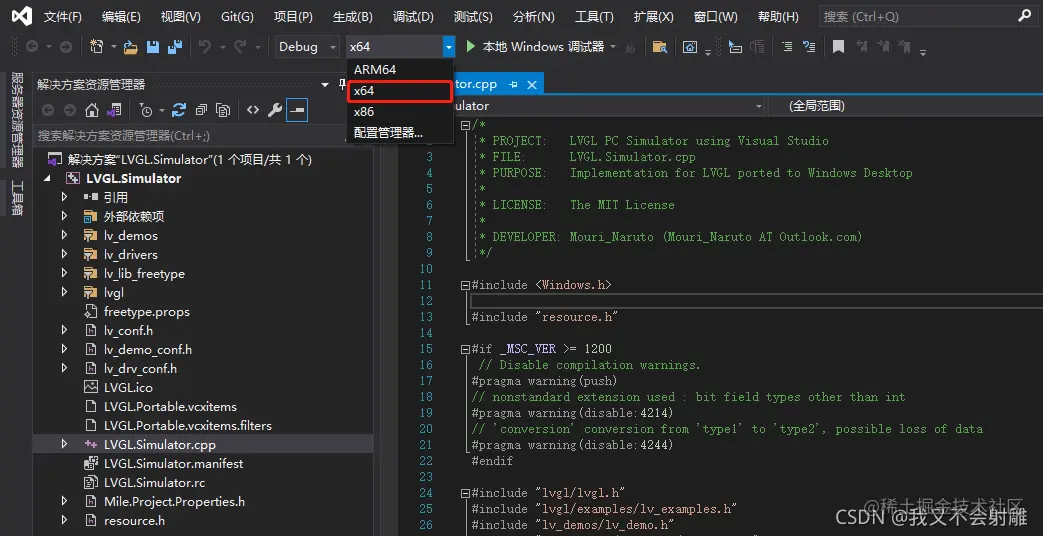Open the 文件(F) menu
This screenshot has height=536, width=1043.
[63, 17]
